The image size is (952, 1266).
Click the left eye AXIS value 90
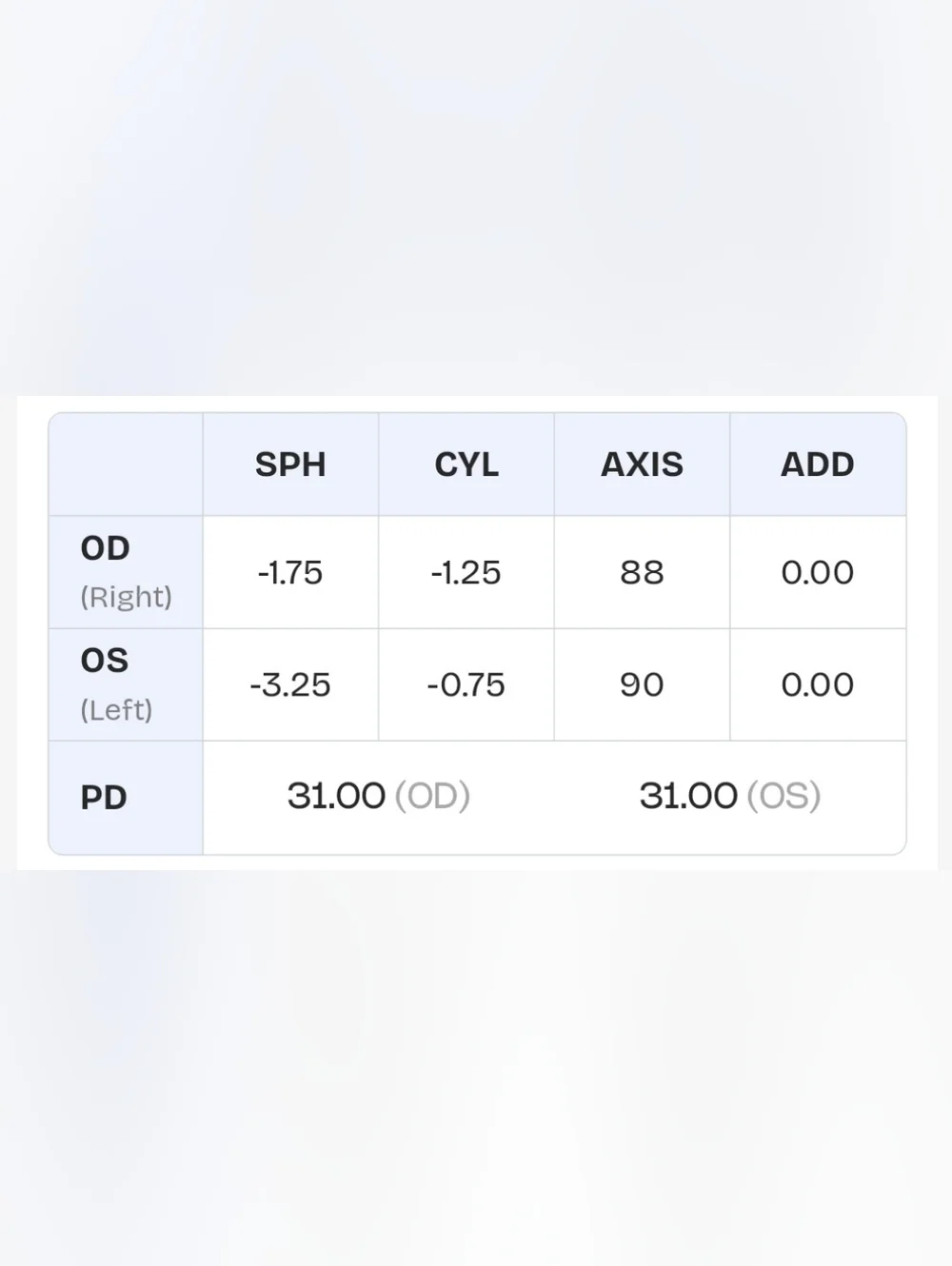(x=642, y=684)
